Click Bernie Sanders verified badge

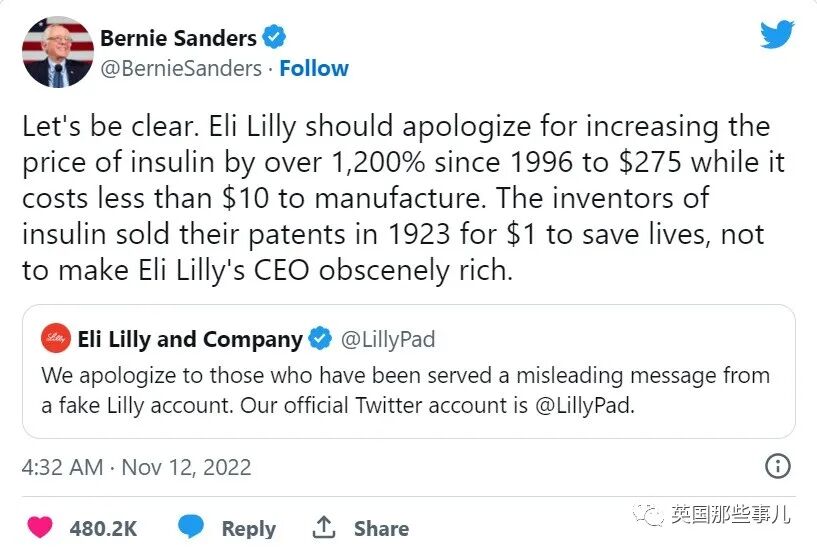point(275,38)
